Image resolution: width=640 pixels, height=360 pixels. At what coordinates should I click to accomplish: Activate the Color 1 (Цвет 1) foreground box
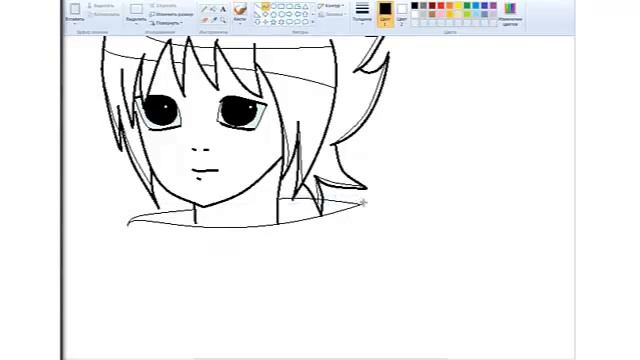[385, 14]
